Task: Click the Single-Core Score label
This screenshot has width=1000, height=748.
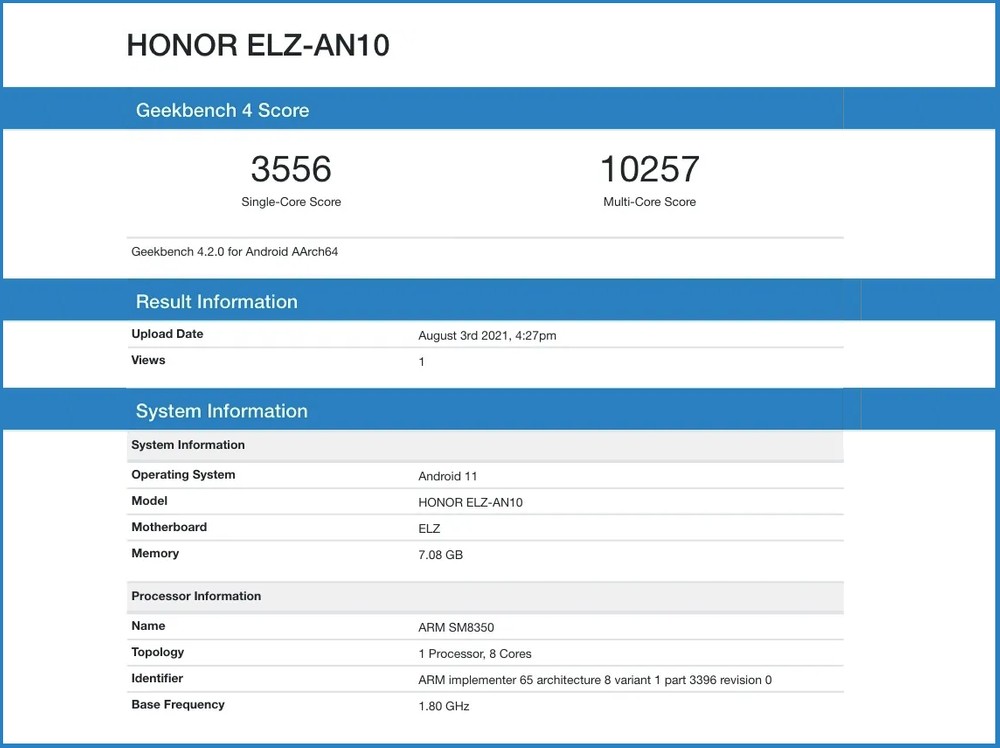Action: click(291, 202)
